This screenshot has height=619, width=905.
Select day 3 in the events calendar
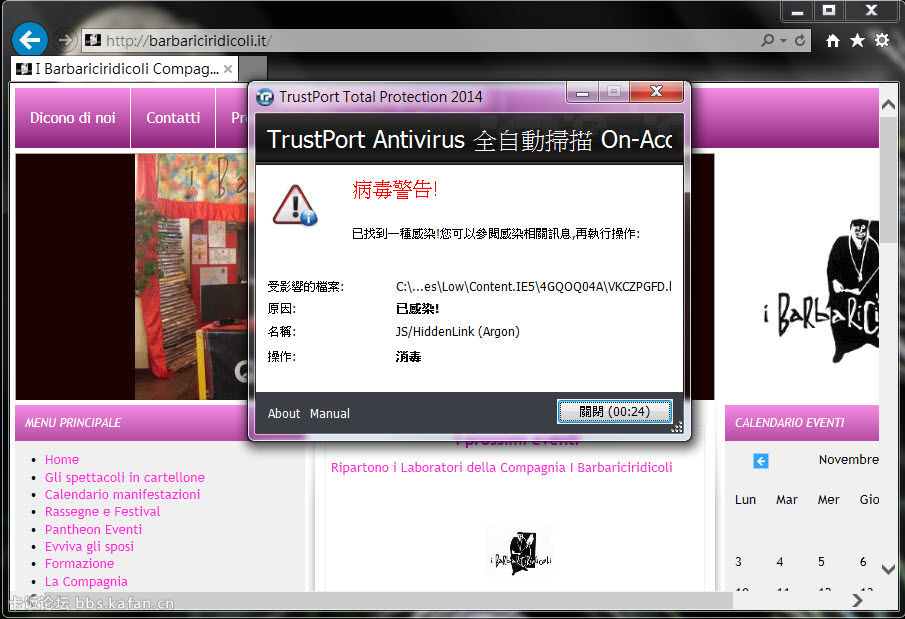tap(738, 562)
